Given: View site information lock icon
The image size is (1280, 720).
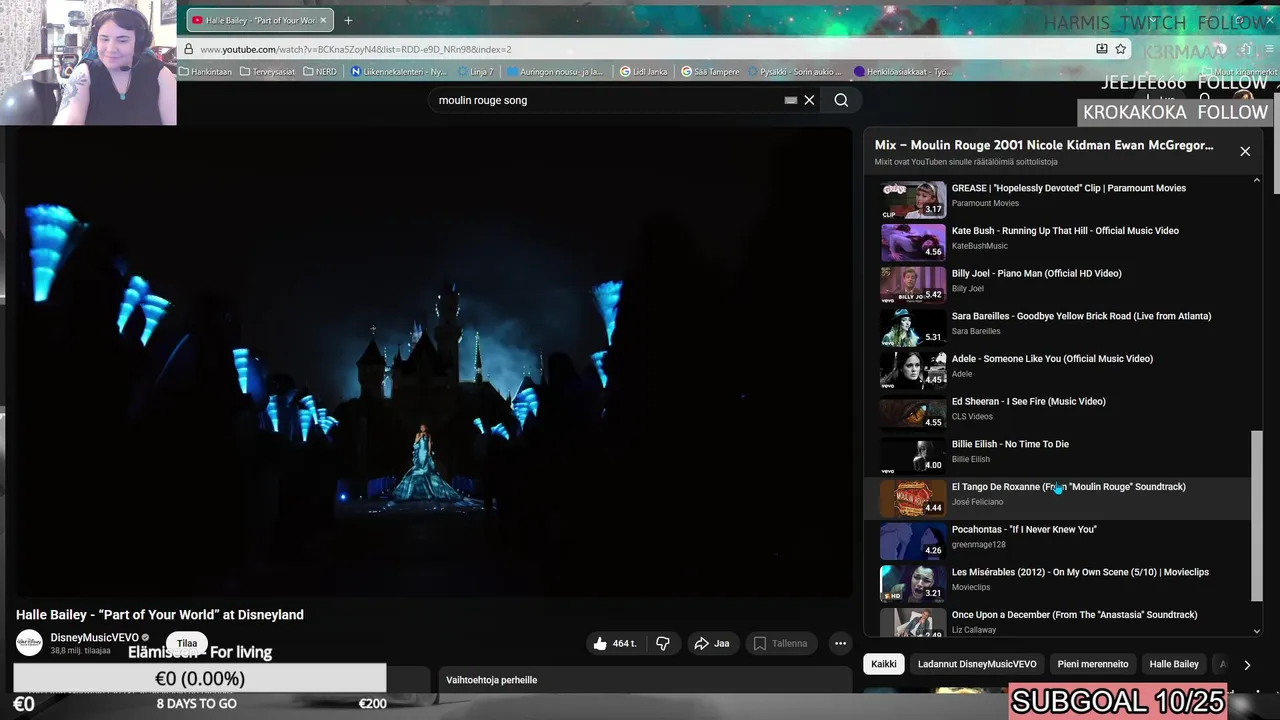Looking at the screenshot, I should [x=188, y=49].
